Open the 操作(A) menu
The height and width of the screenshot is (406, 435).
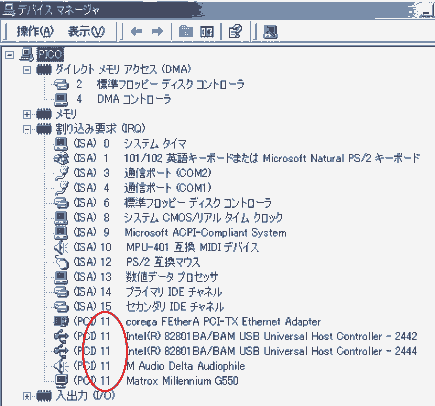(35, 32)
